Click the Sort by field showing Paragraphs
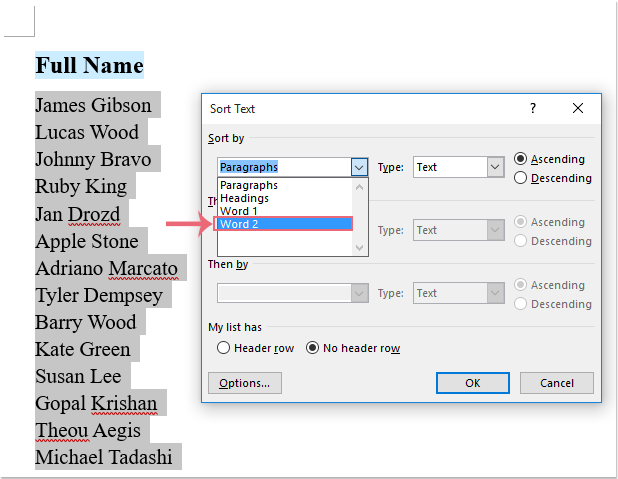This screenshot has height=479, width=618. (x=283, y=167)
